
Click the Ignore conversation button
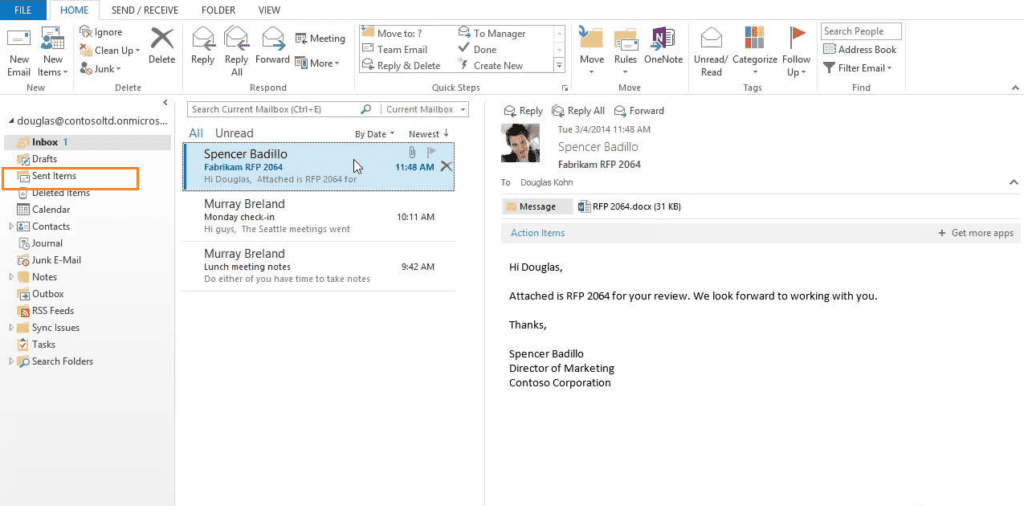coord(101,32)
